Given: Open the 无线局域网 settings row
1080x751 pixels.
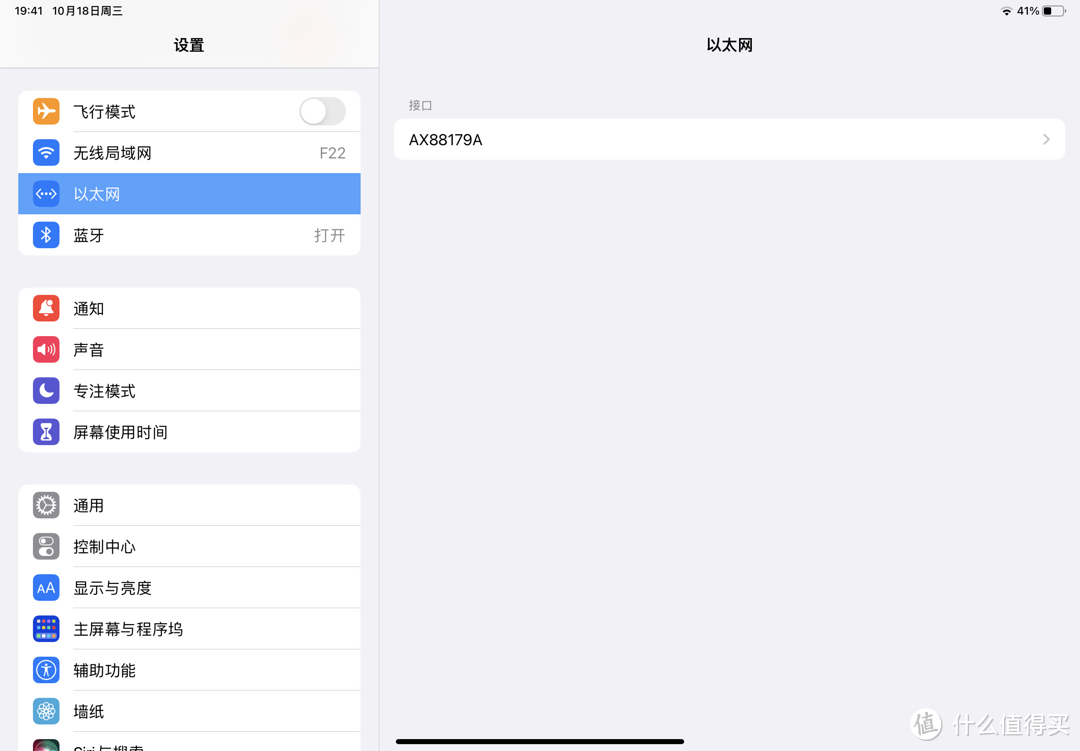Looking at the screenshot, I should coord(189,152).
